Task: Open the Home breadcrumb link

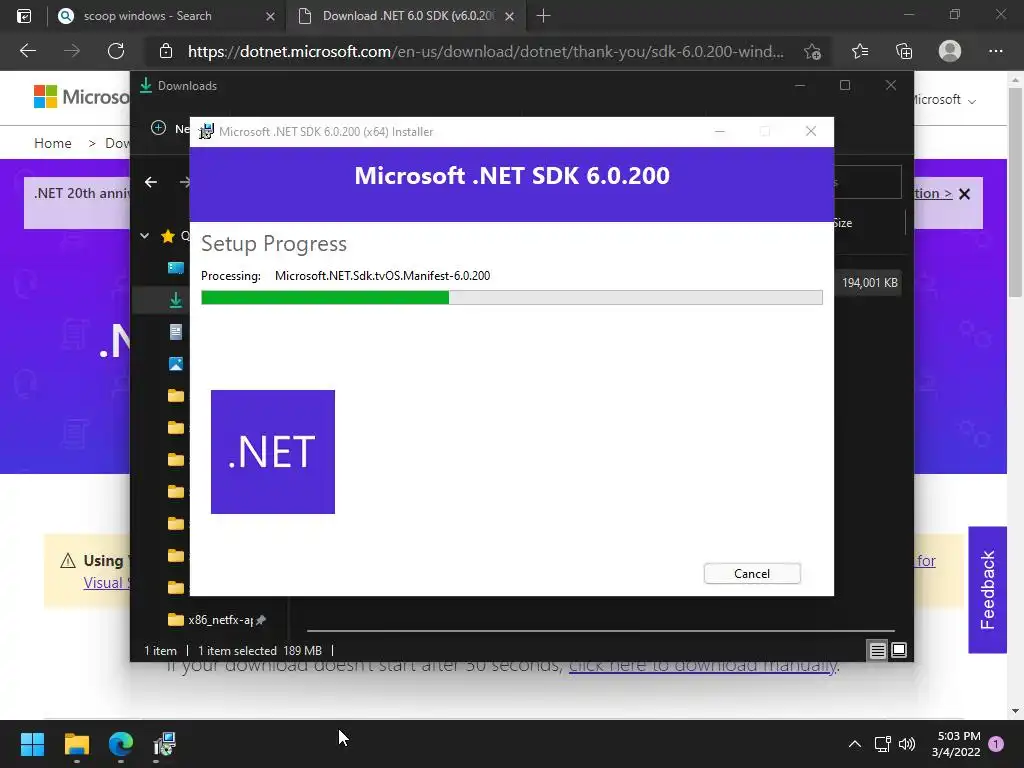Action: pos(53,143)
